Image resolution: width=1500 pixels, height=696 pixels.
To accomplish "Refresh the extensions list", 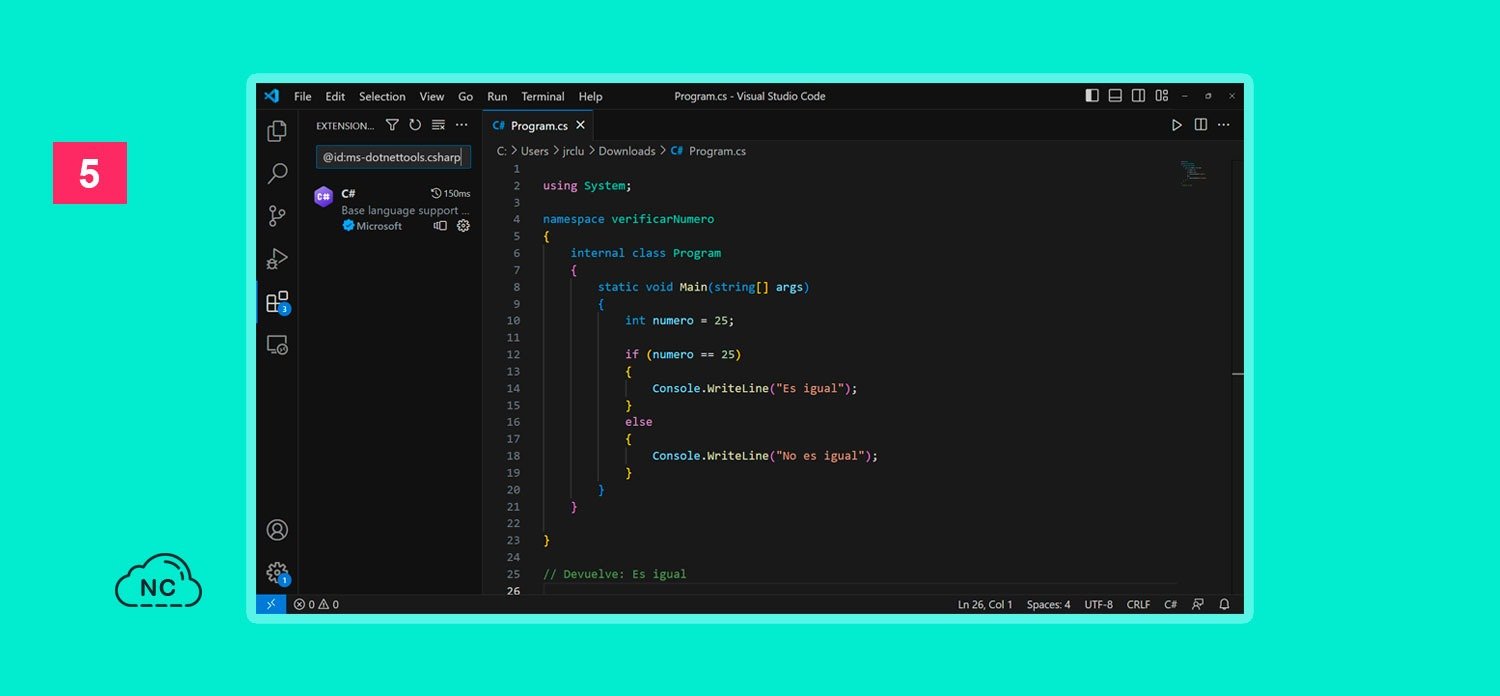I will click(415, 125).
